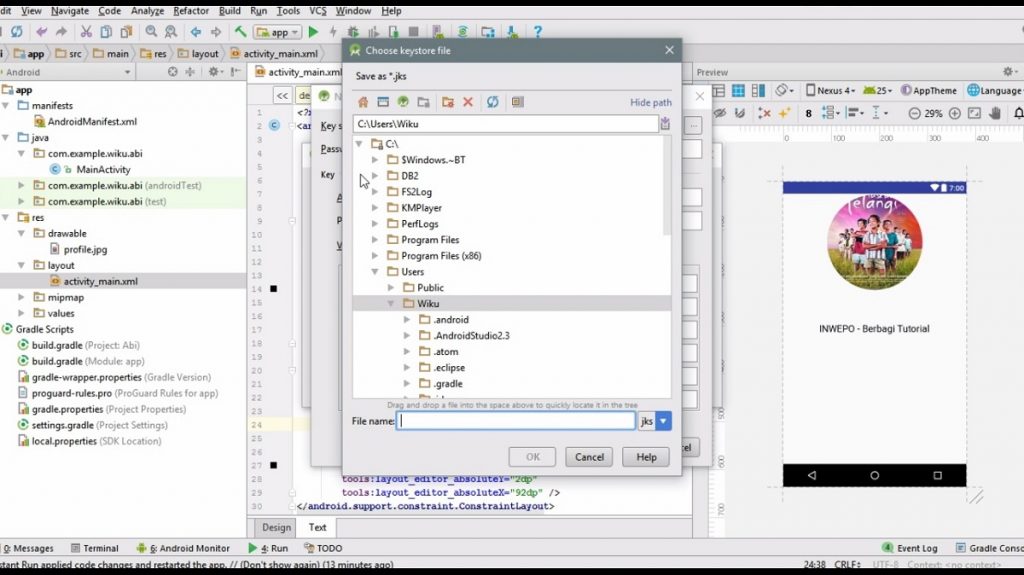
Task: Open app run configuration dropdown
Action: (278, 31)
